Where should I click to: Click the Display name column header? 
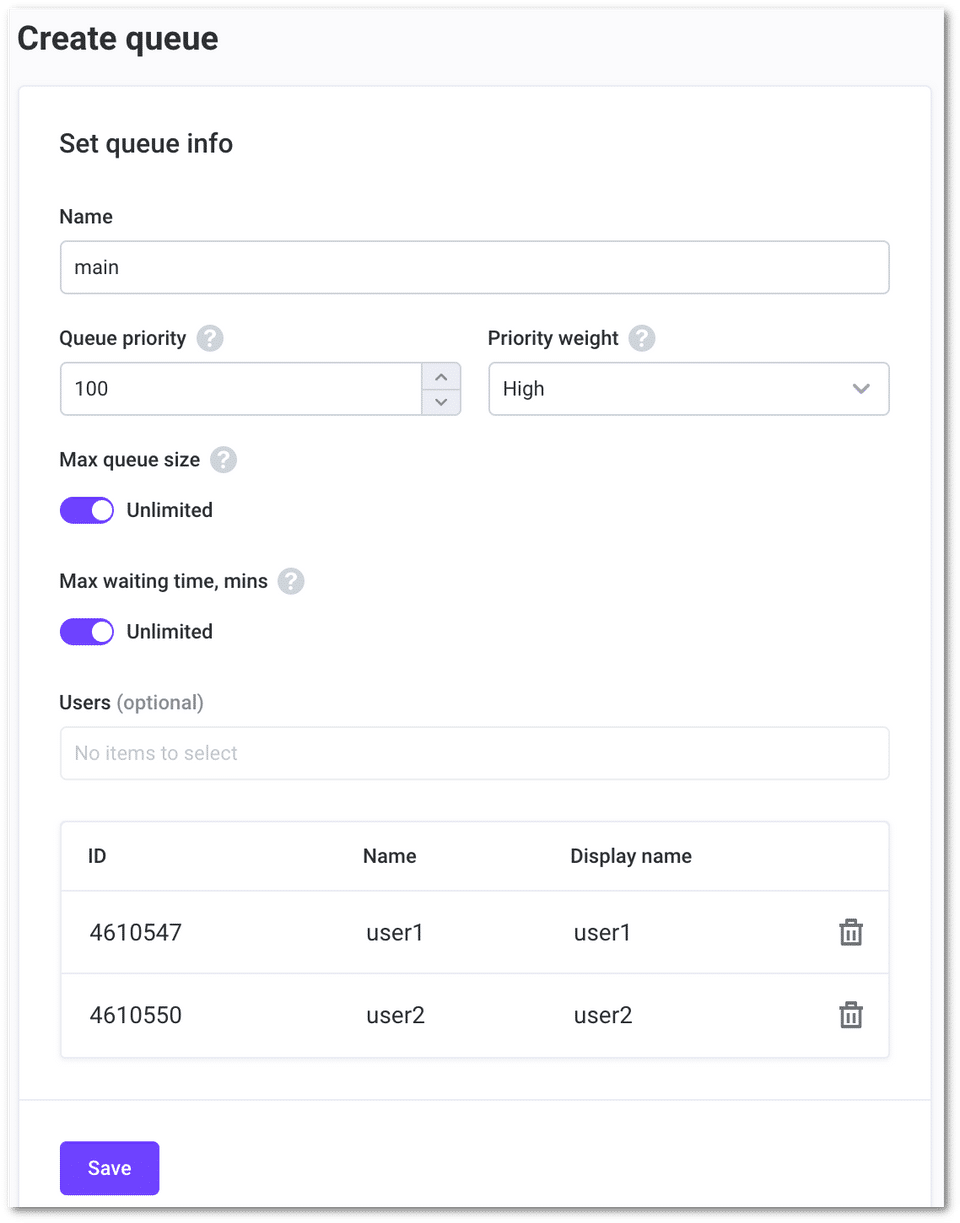630,856
